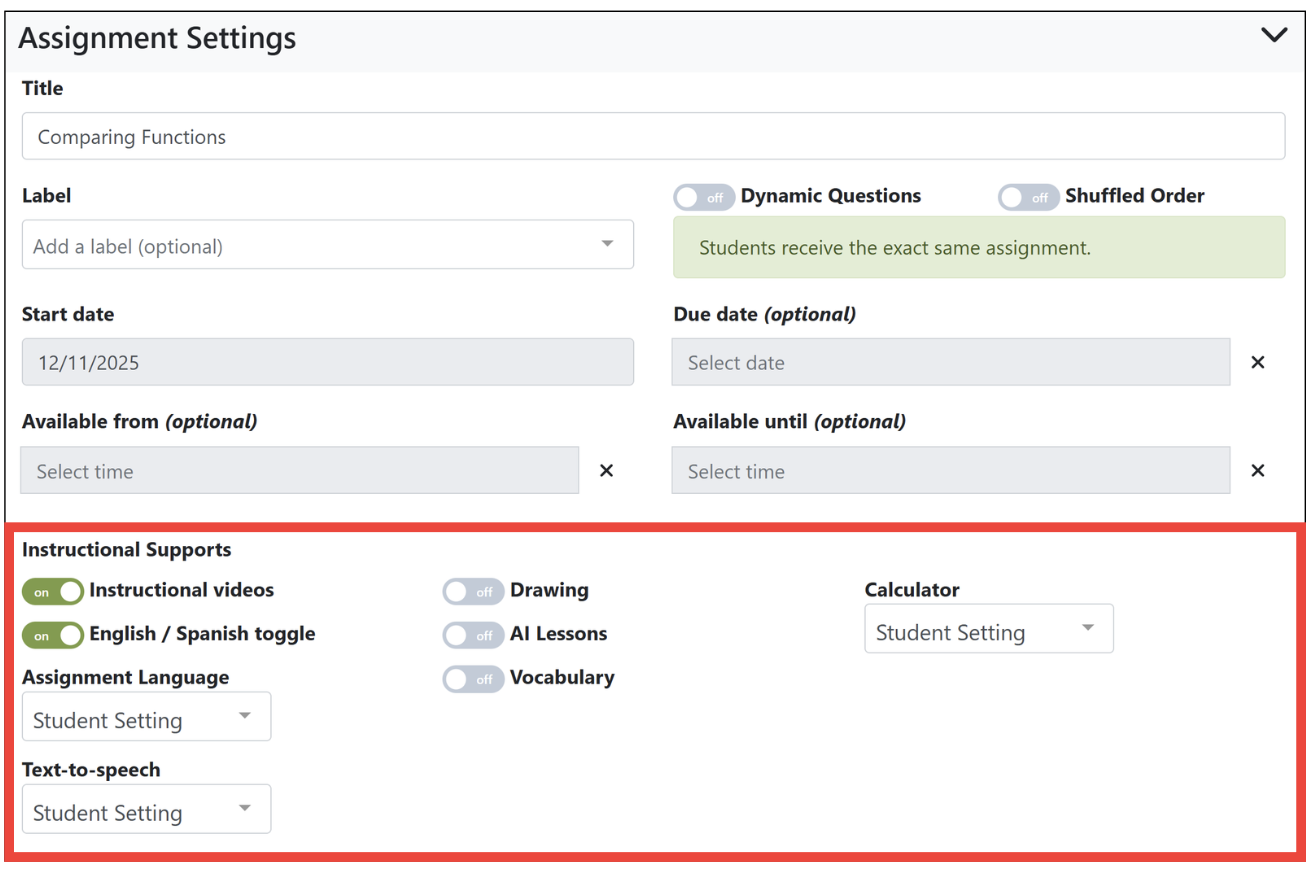The image size is (1312, 872).
Task: Enable the Vocabulary toggle
Action: point(473,679)
